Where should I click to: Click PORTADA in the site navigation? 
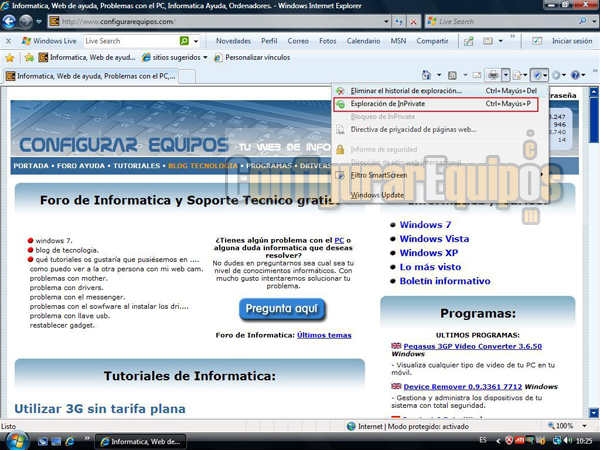coord(31,166)
